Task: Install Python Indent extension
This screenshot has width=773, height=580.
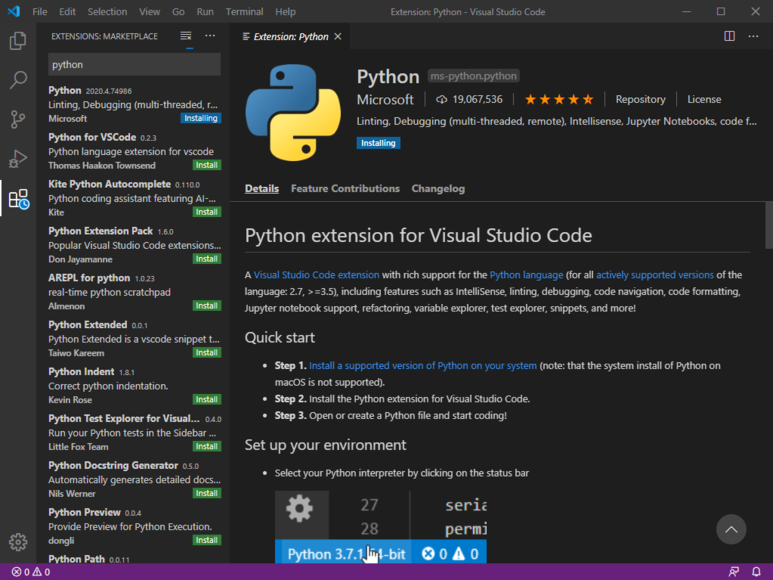Action: coord(206,399)
